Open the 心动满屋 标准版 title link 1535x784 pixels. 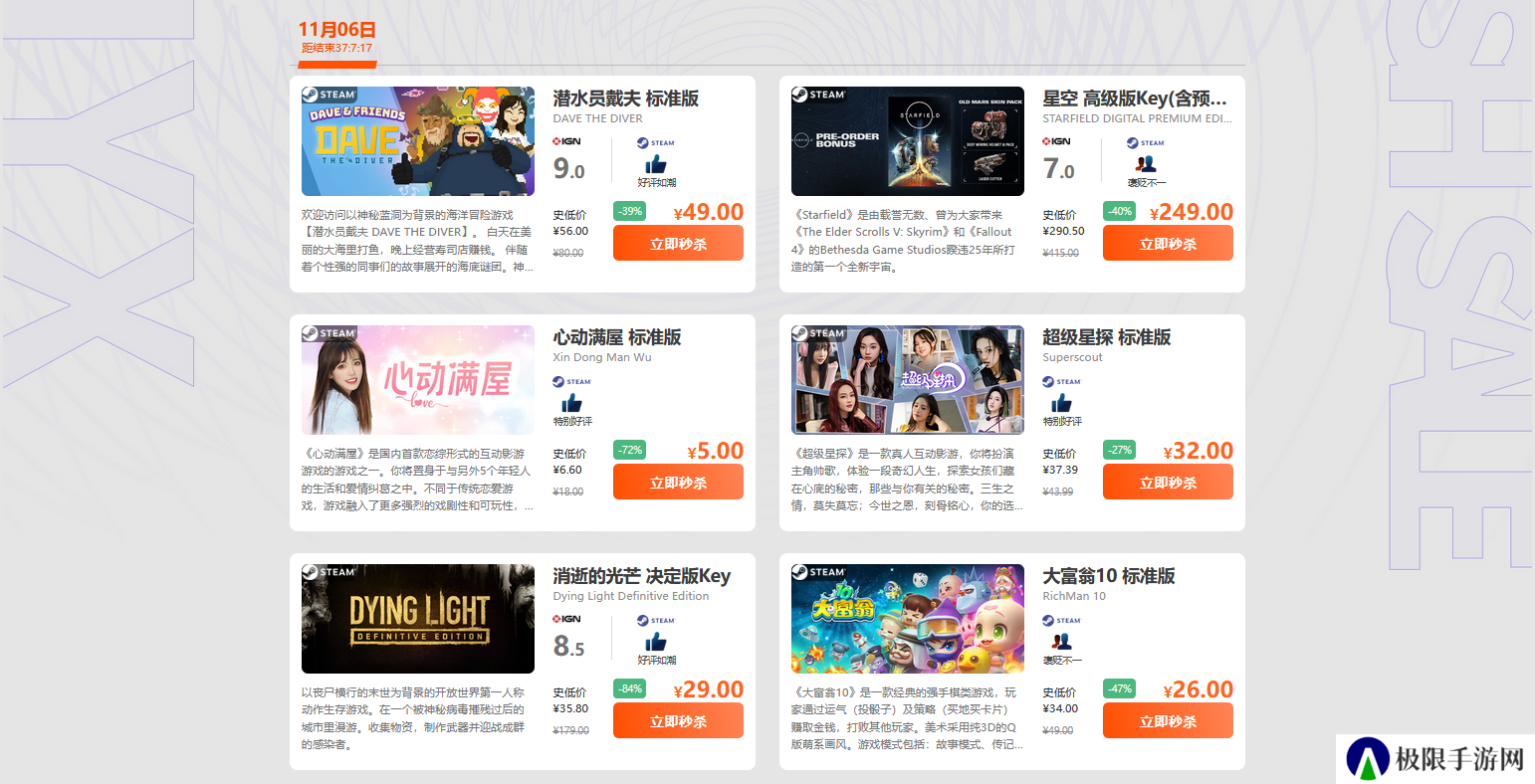[x=617, y=337]
